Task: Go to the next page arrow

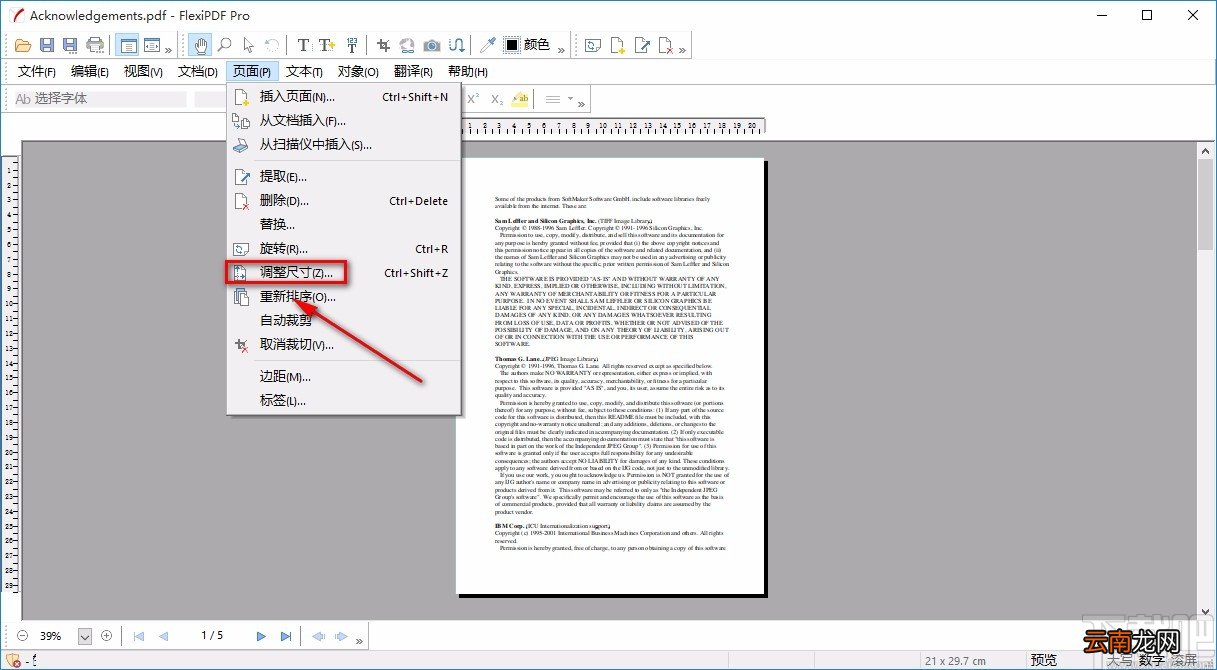Action: tap(261, 636)
